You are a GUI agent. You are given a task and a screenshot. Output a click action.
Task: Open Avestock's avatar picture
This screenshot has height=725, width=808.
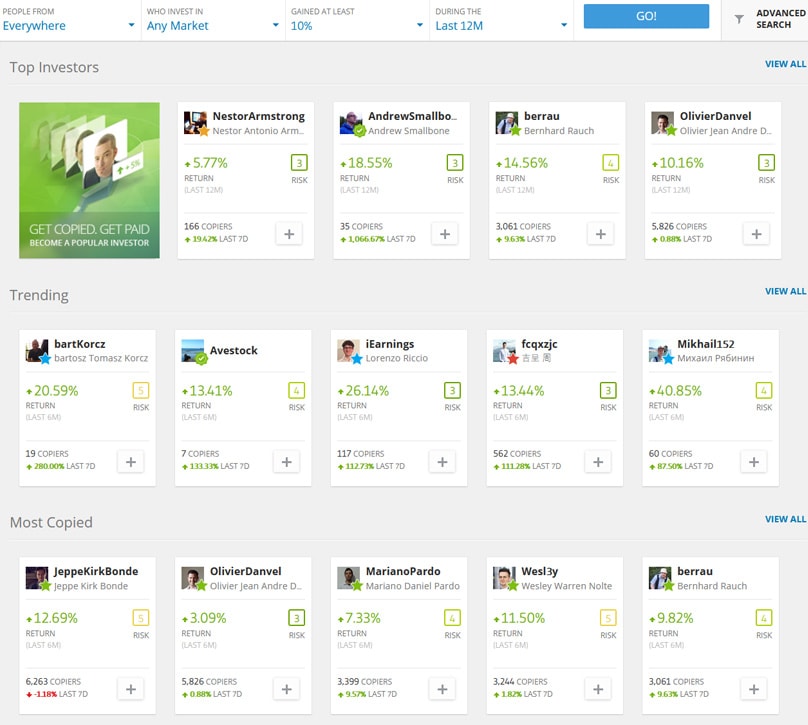pos(193,350)
